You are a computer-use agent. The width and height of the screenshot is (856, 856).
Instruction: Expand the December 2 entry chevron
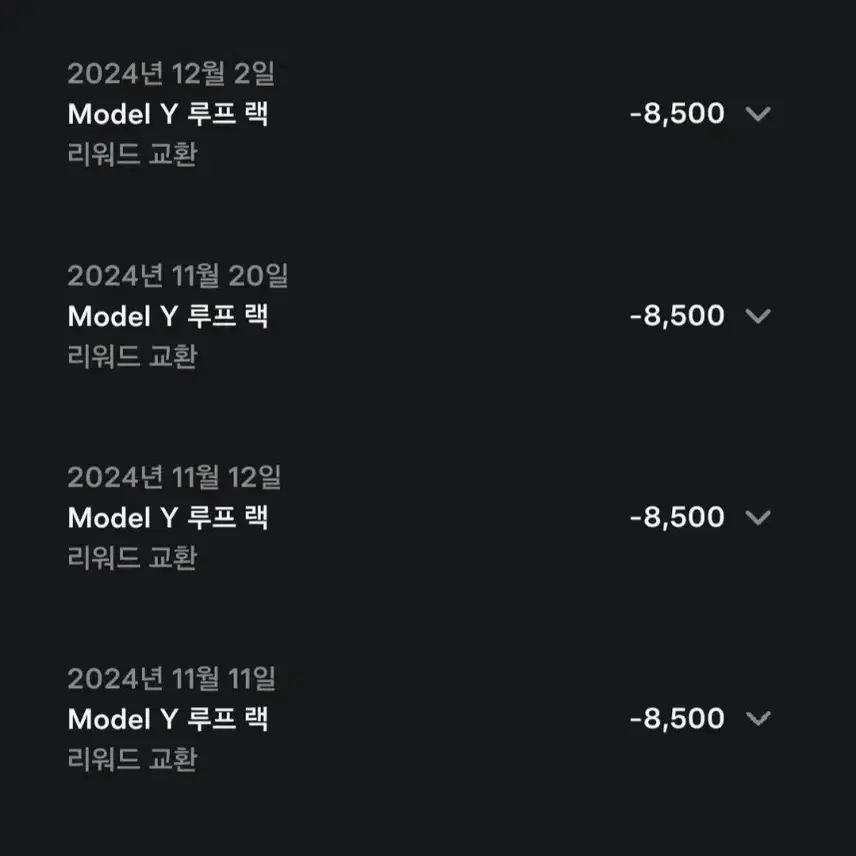[758, 114]
